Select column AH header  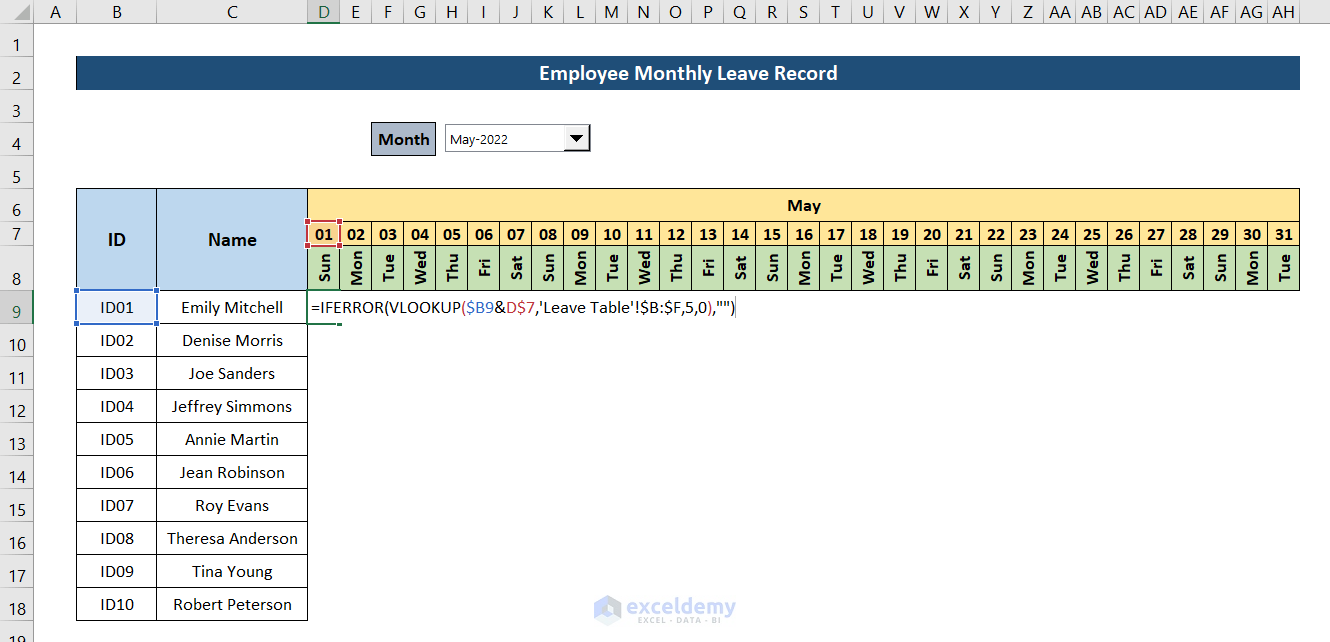pyautogui.click(x=1284, y=12)
